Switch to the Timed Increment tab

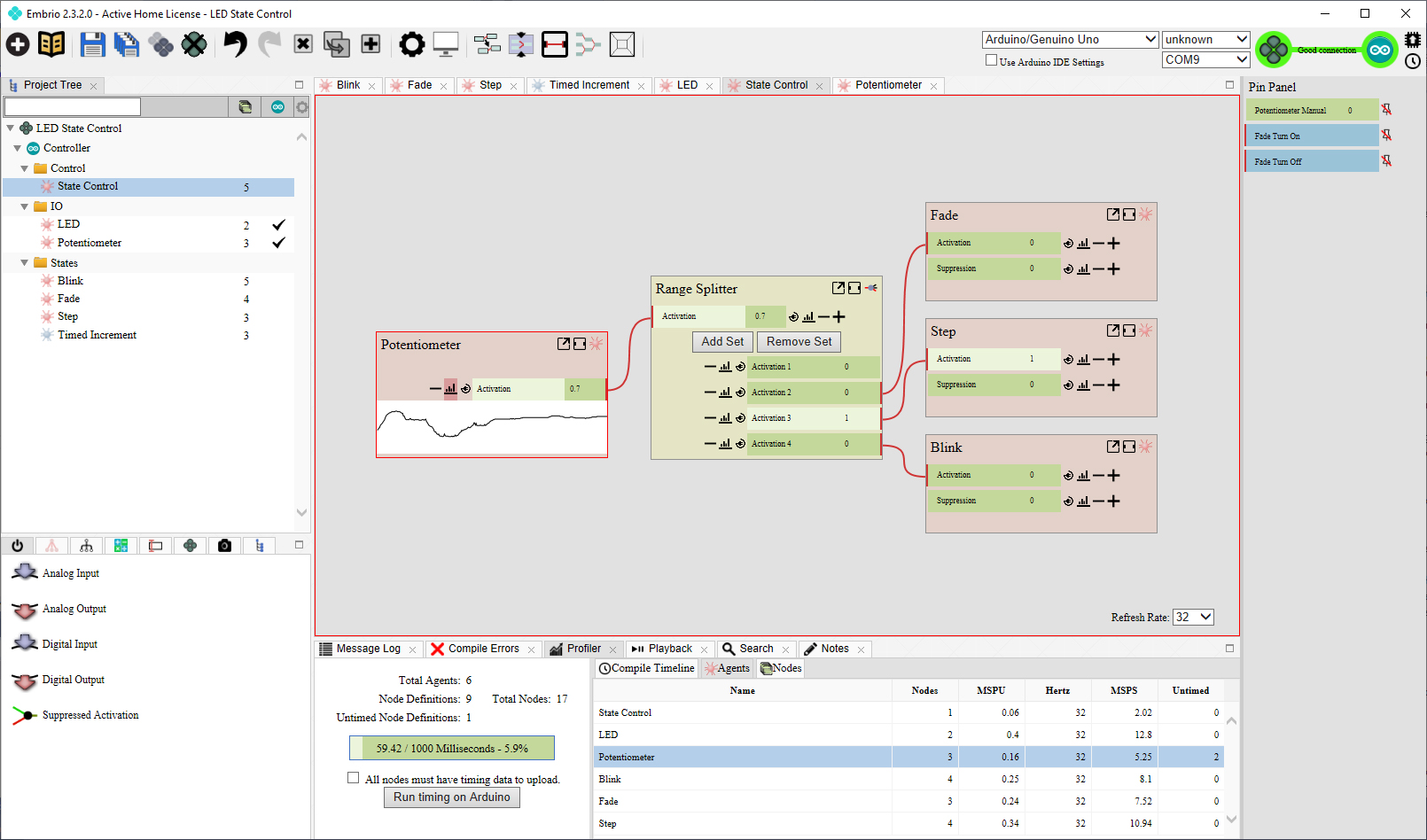click(589, 85)
